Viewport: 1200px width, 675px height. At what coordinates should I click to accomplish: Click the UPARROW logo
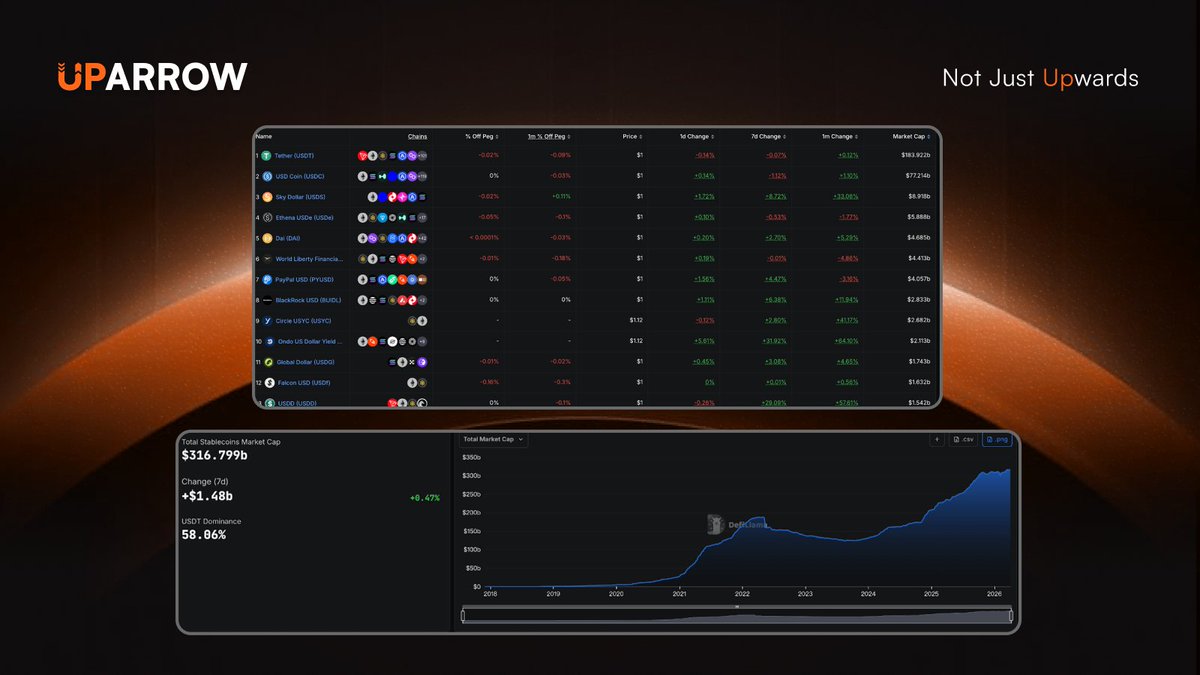click(x=152, y=77)
